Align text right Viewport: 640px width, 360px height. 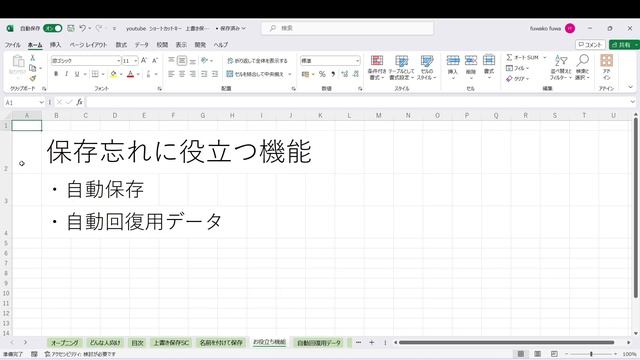[193, 74]
